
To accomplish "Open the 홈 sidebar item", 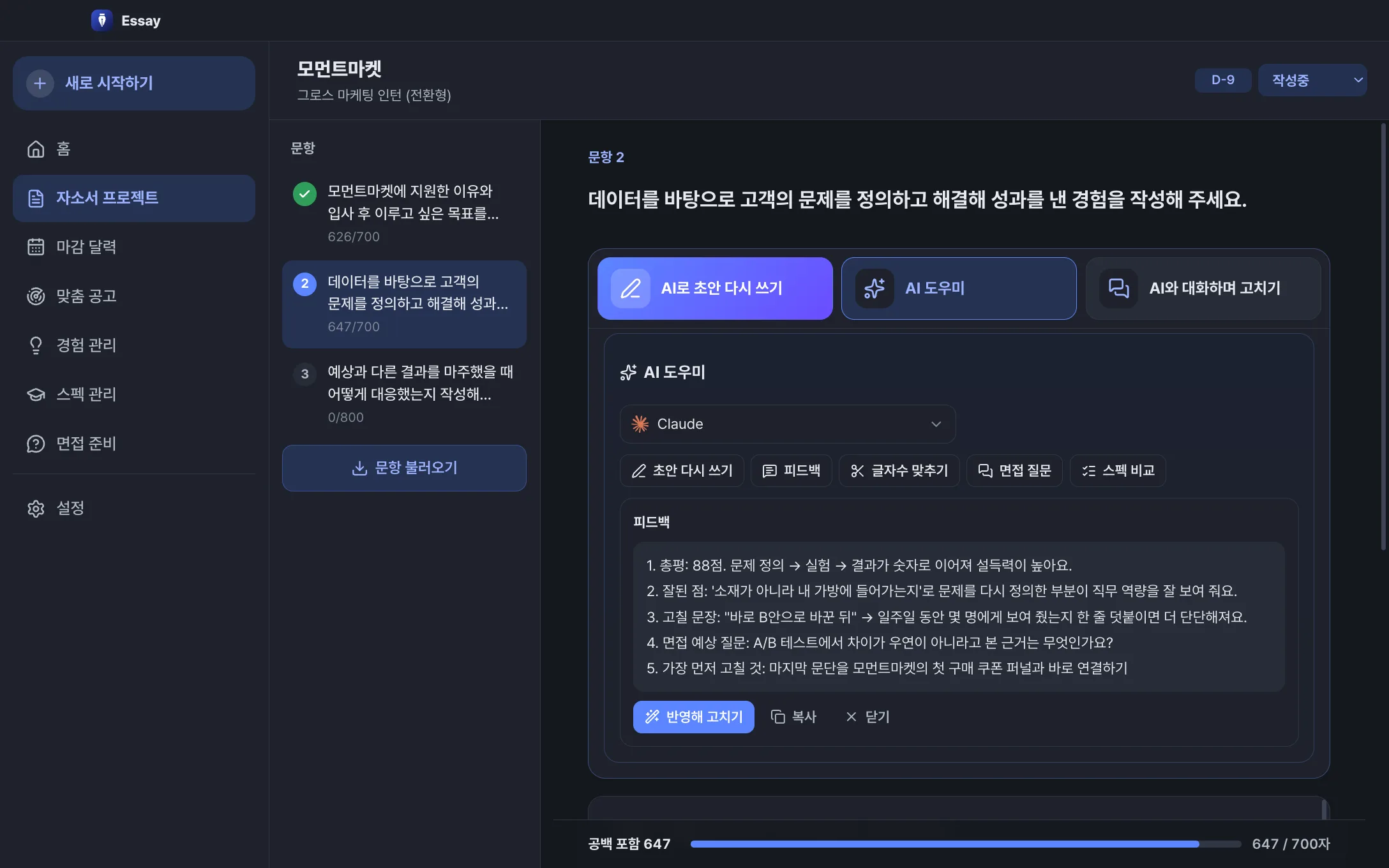I will click(x=134, y=149).
